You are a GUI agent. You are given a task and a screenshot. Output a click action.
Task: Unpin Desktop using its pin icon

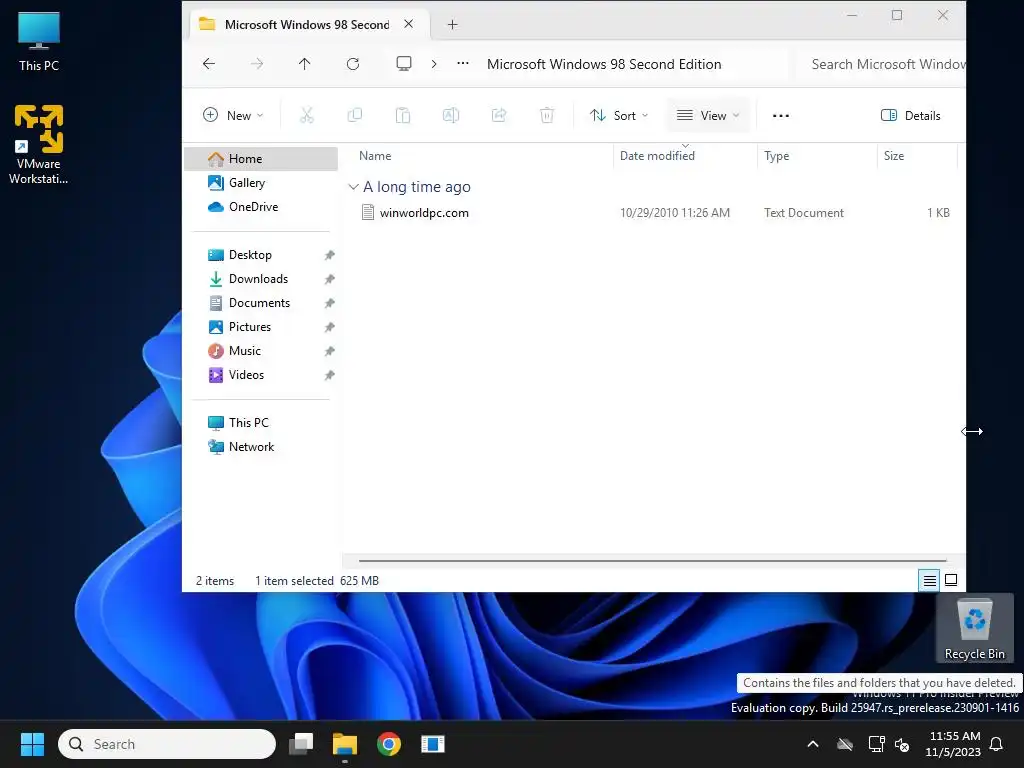coord(329,255)
